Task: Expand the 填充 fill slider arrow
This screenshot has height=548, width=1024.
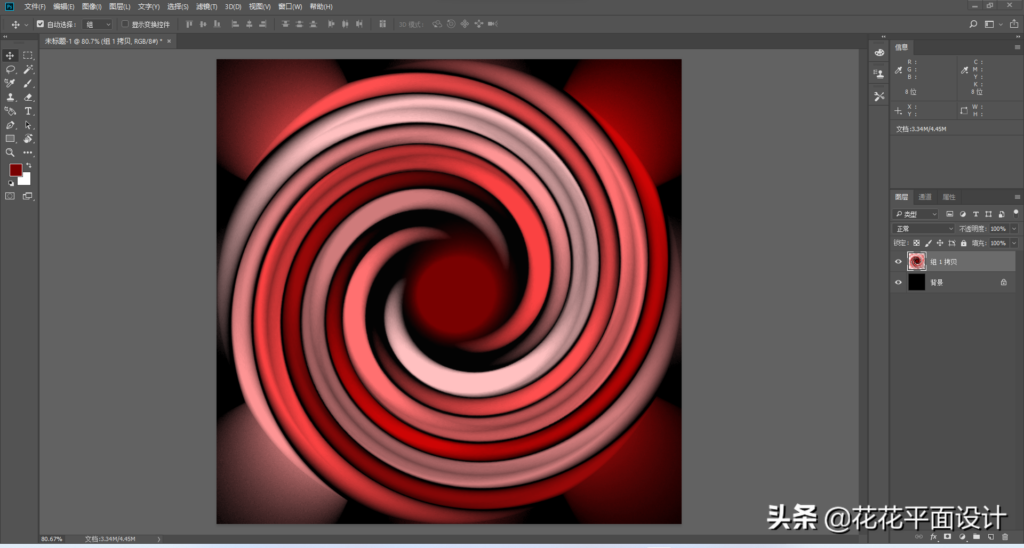Action: 1014,243
